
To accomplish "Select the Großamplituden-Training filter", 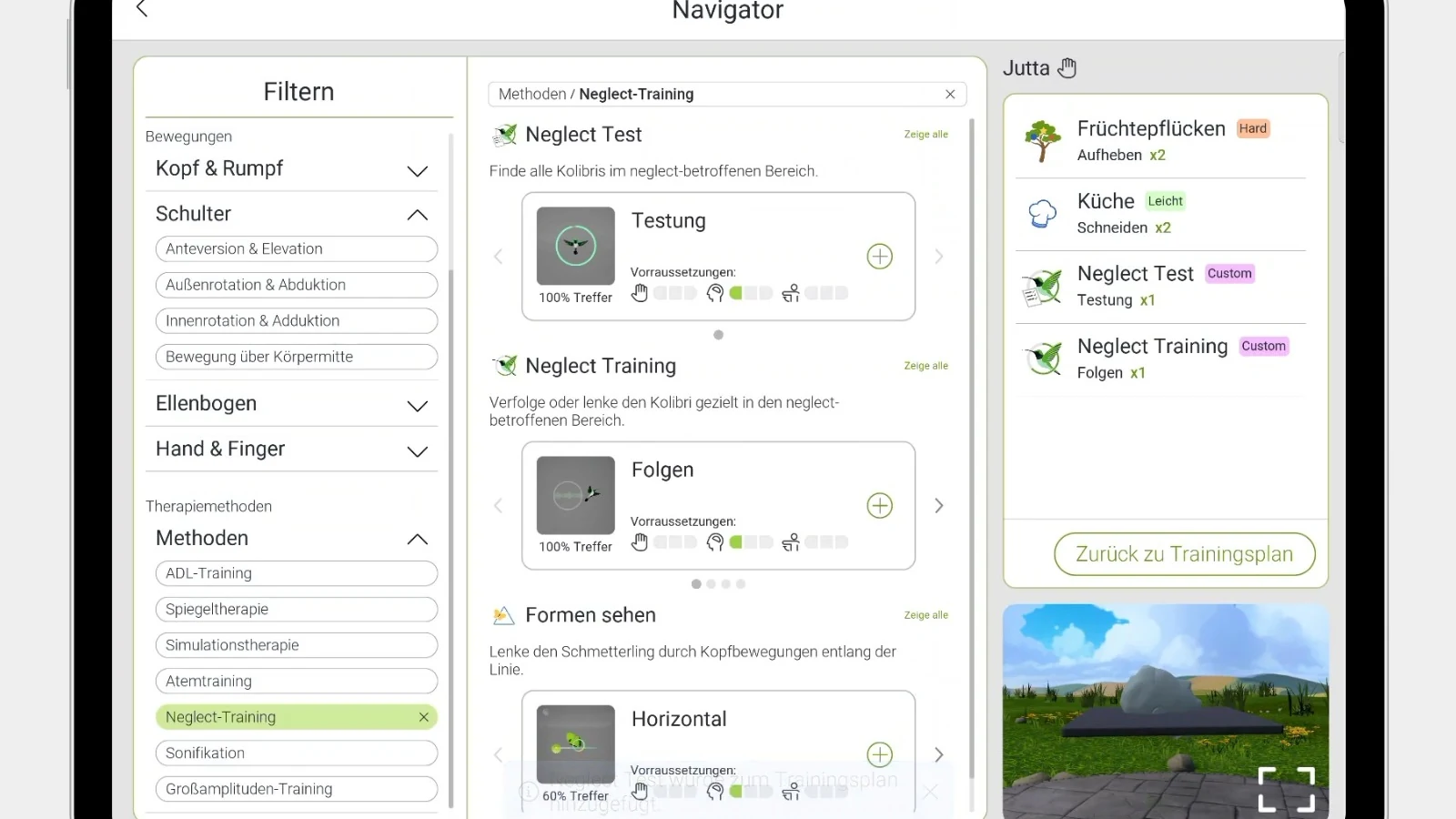I will (297, 789).
